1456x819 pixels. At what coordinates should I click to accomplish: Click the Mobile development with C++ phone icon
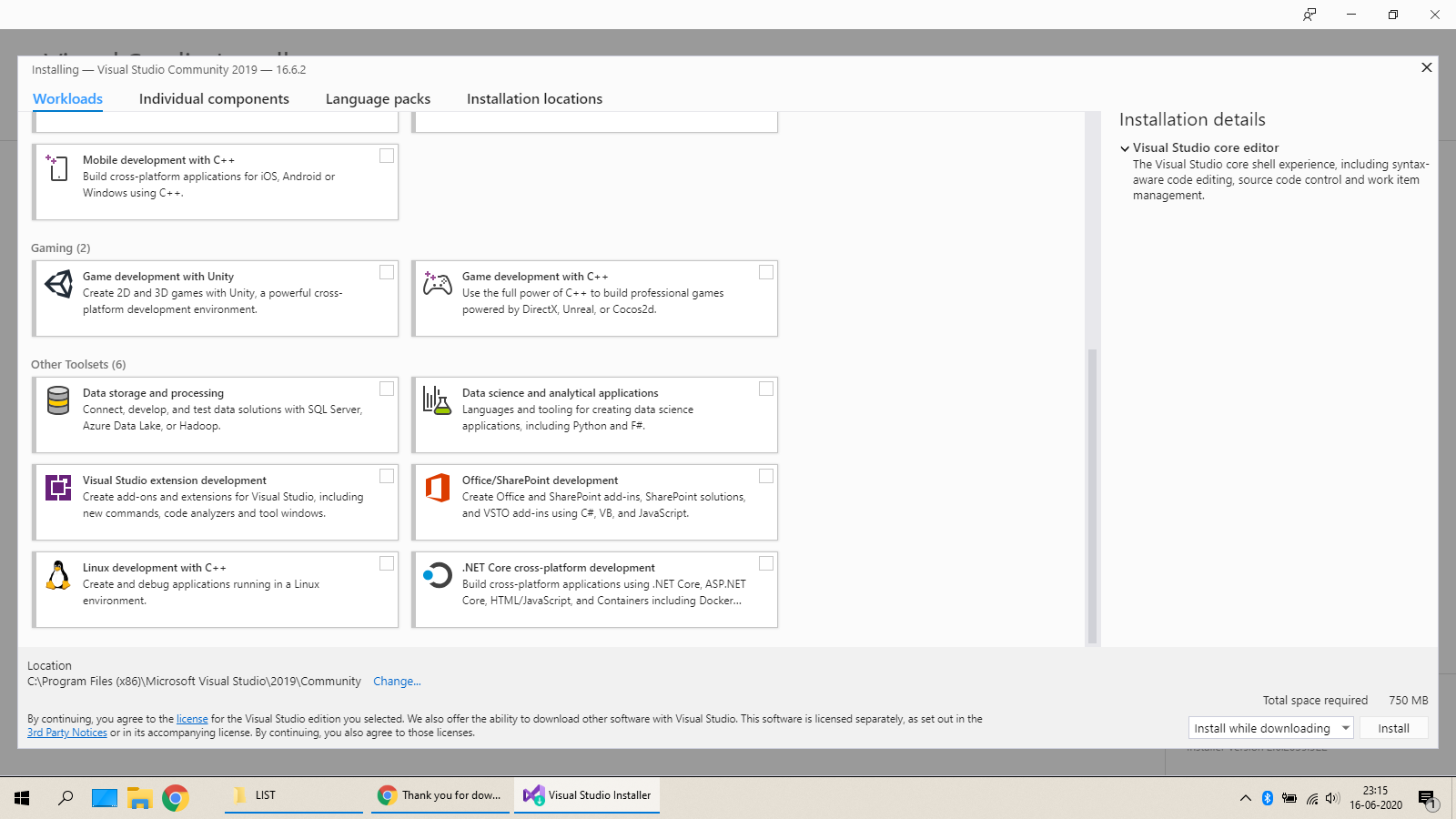pos(57,167)
